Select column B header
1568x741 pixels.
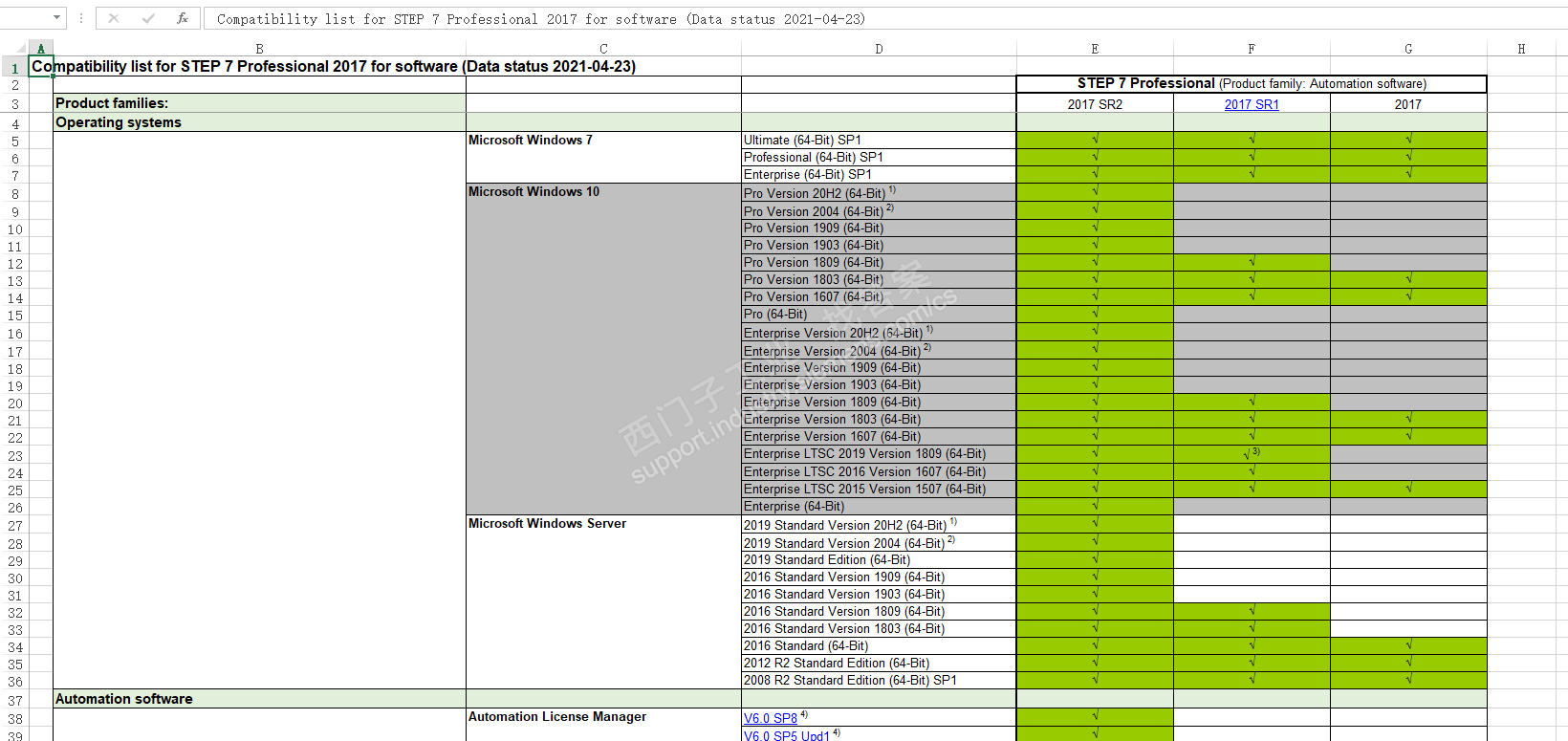(x=259, y=49)
